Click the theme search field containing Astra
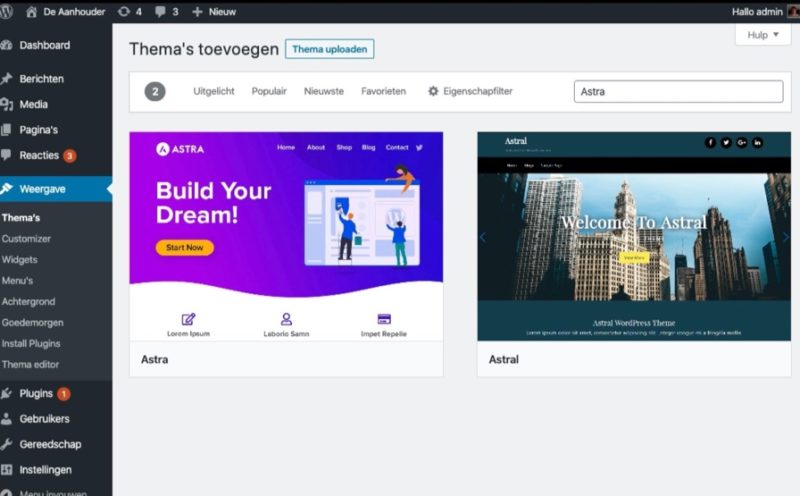 click(679, 92)
